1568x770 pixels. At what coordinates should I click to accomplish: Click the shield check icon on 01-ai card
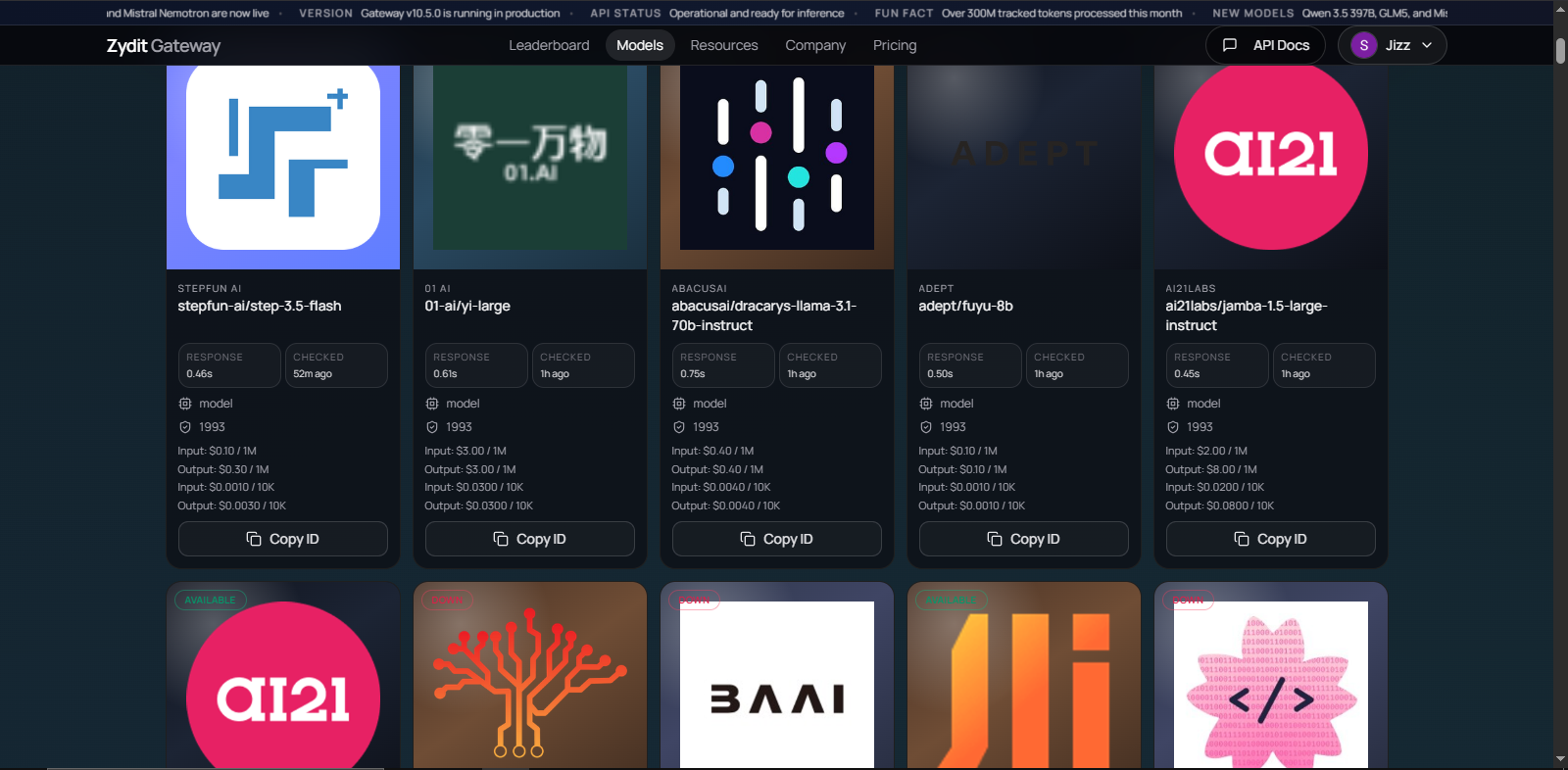[432, 427]
